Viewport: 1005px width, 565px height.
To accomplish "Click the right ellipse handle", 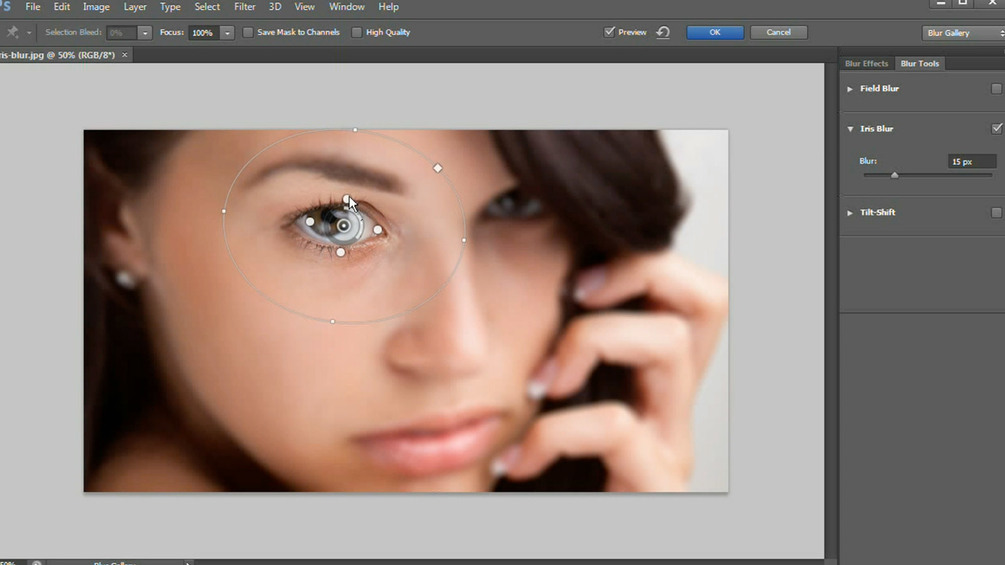I will pyautogui.click(x=464, y=241).
